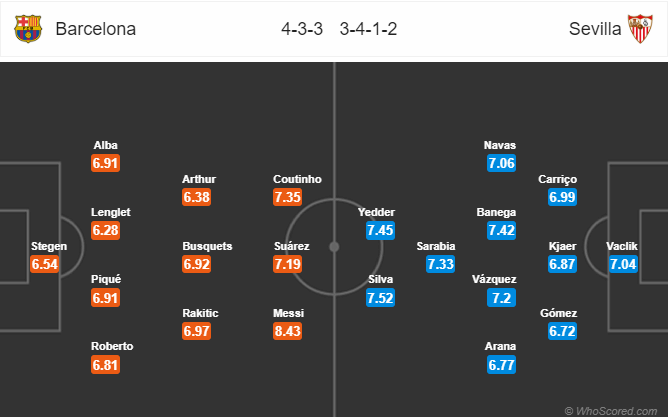Select Arana's 6.77 rating badge
The width and height of the screenshot is (669, 417).
tap(502, 365)
